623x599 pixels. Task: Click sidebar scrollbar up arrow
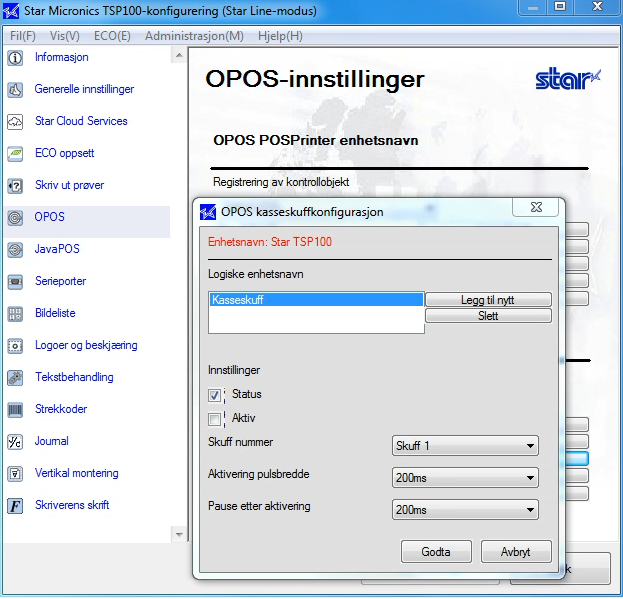click(179, 55)
